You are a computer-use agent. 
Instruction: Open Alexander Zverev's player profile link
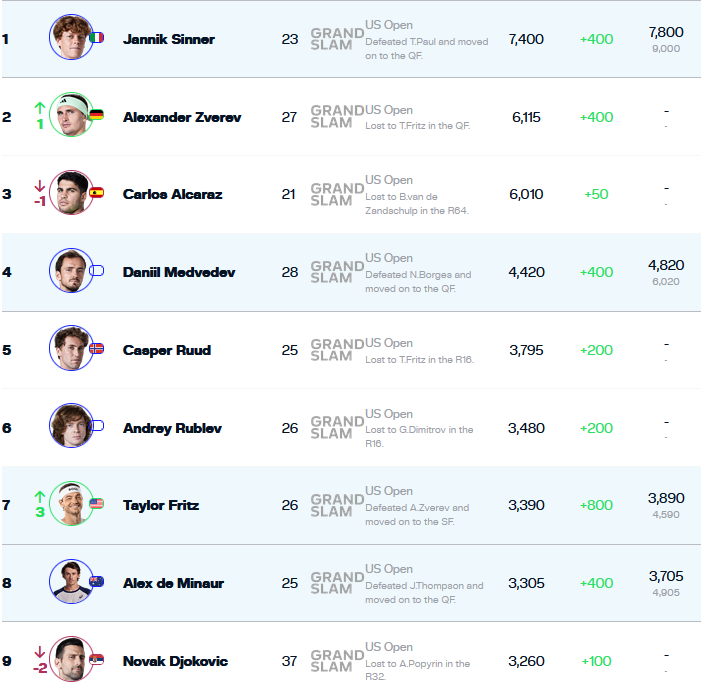click(181, 117)
